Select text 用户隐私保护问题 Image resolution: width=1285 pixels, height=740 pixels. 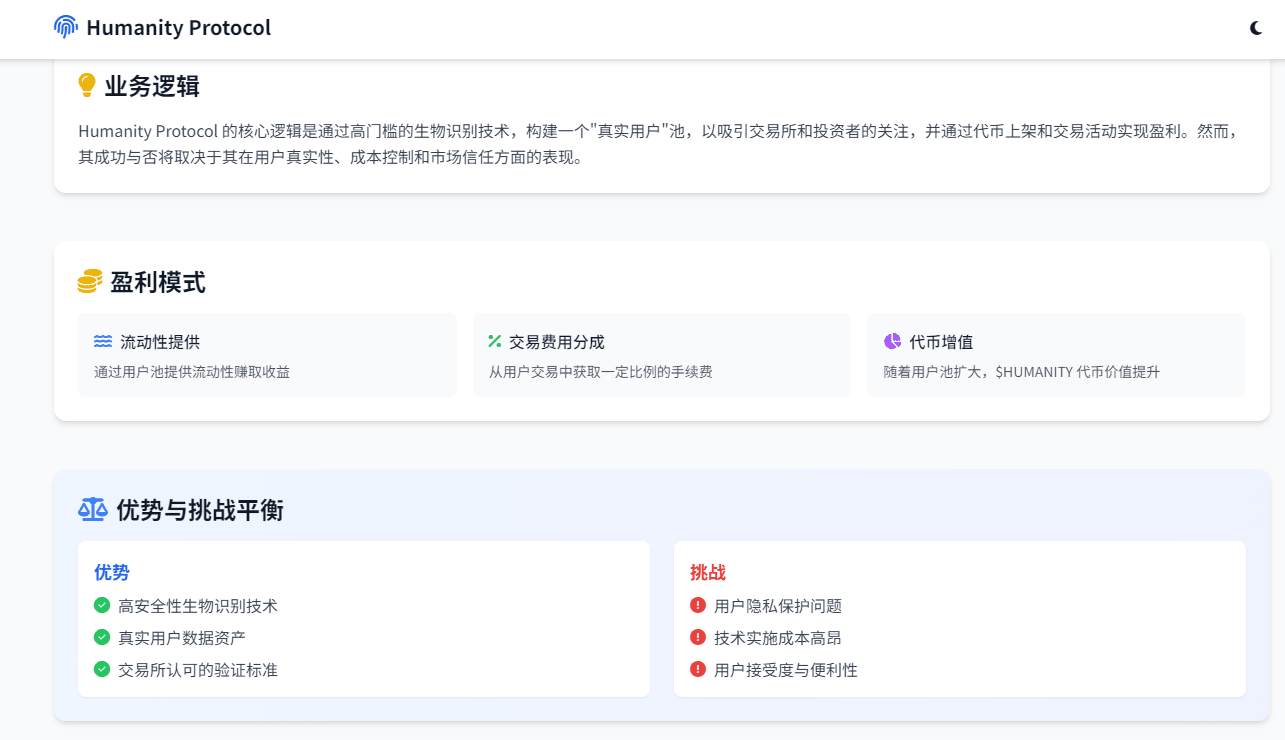tap(778, 606)
